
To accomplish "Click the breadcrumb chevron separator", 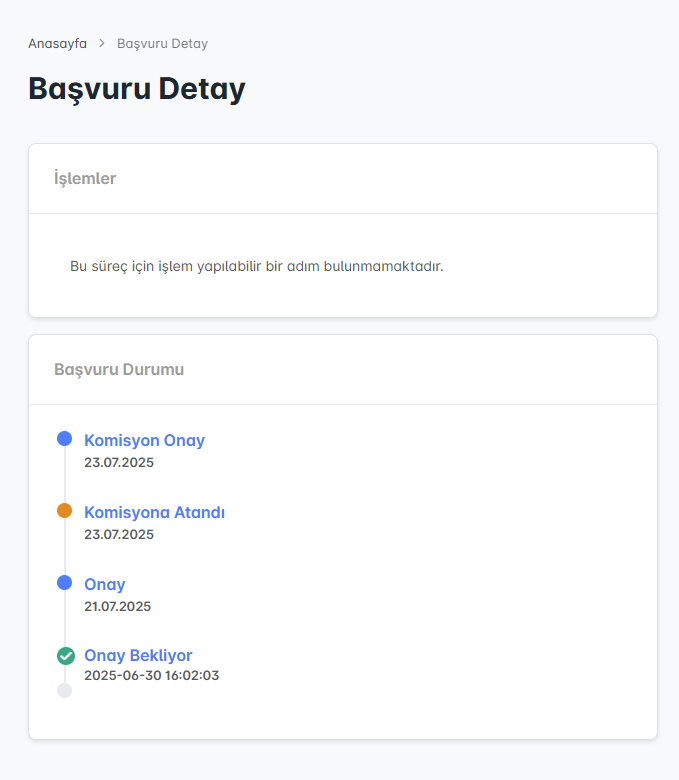I will coord(102,44).
